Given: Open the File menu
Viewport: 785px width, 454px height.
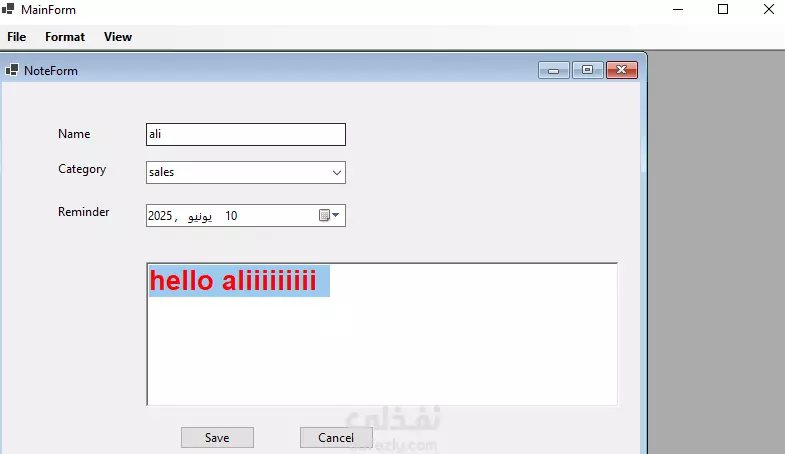Looking at the screenshot, I should [x=17, y=37].
